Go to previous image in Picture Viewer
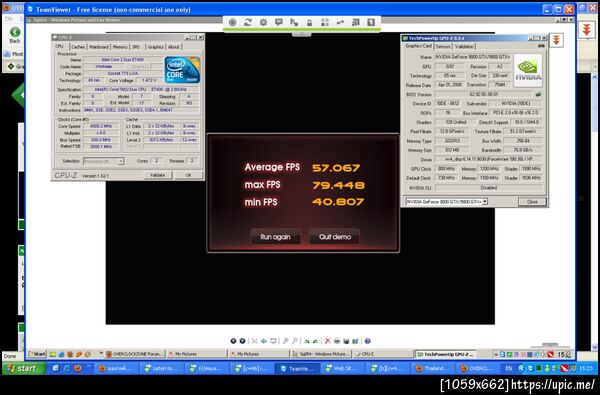The height and width of the screenshot is (395, 600). tap(233, 341)
